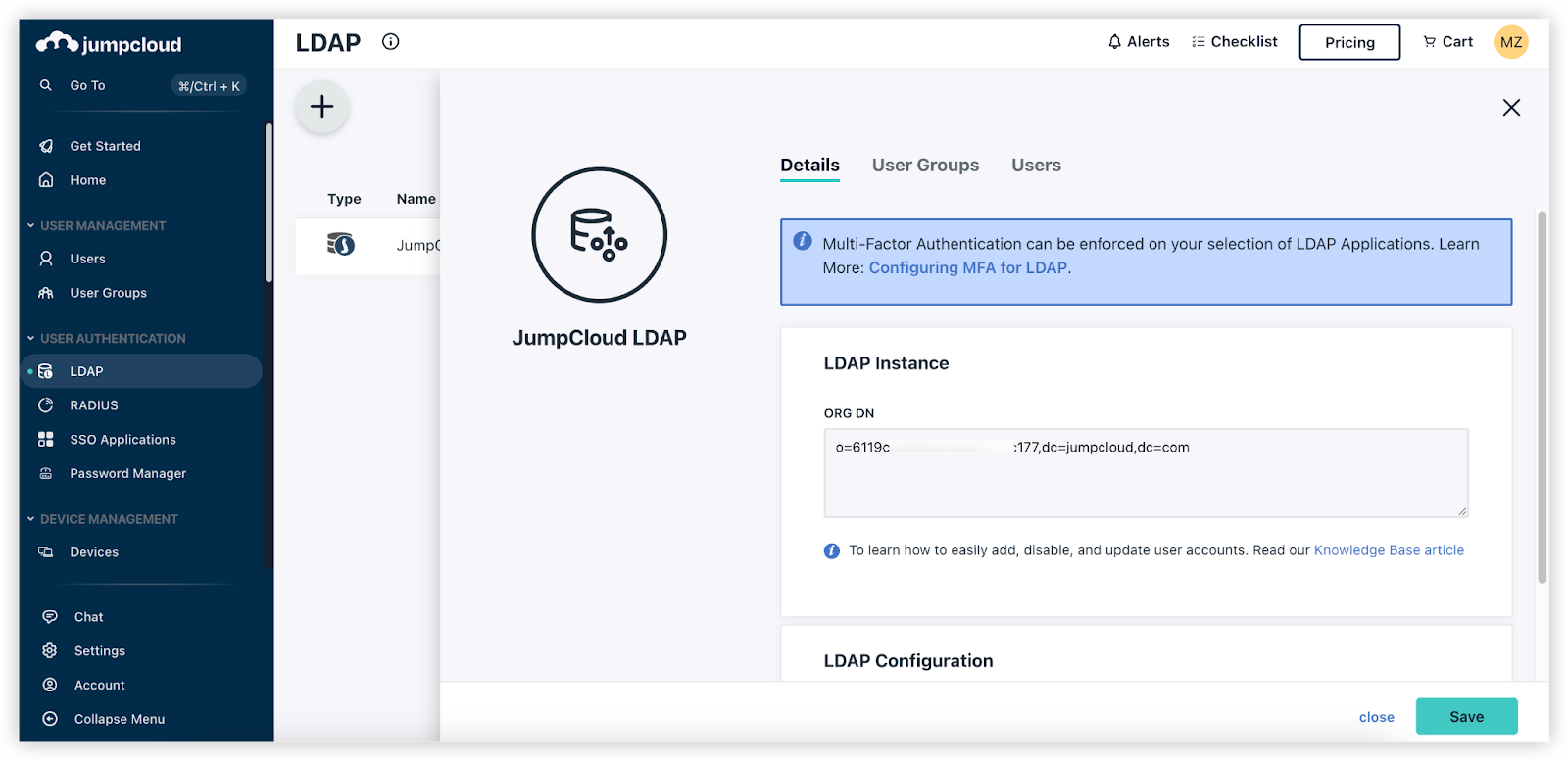Open Password Manager from sidebar

[127, 473]
